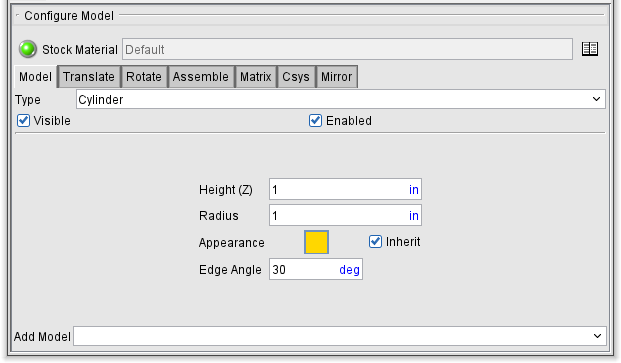Uncheck the Inherit checkbox
This screenshot has width=621, height=363.
point(375,241)
